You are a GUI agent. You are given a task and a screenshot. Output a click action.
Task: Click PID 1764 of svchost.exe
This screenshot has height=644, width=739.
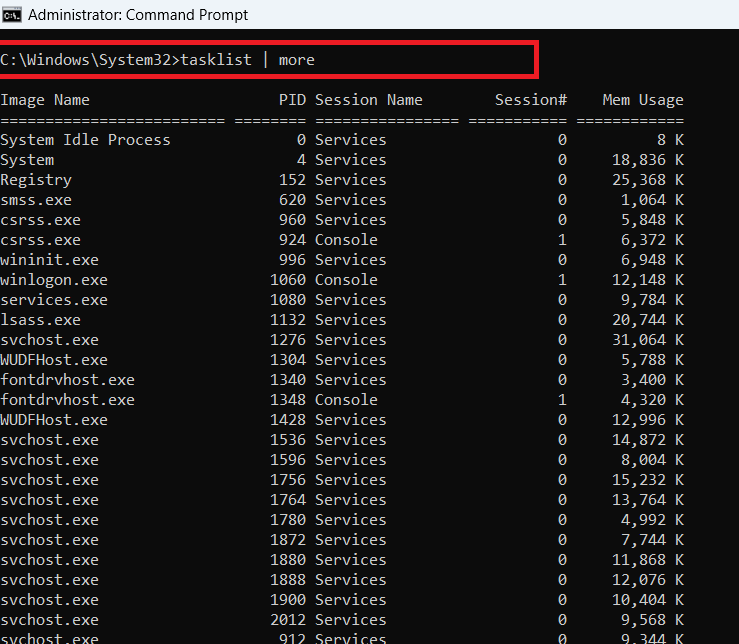[288, 500]
